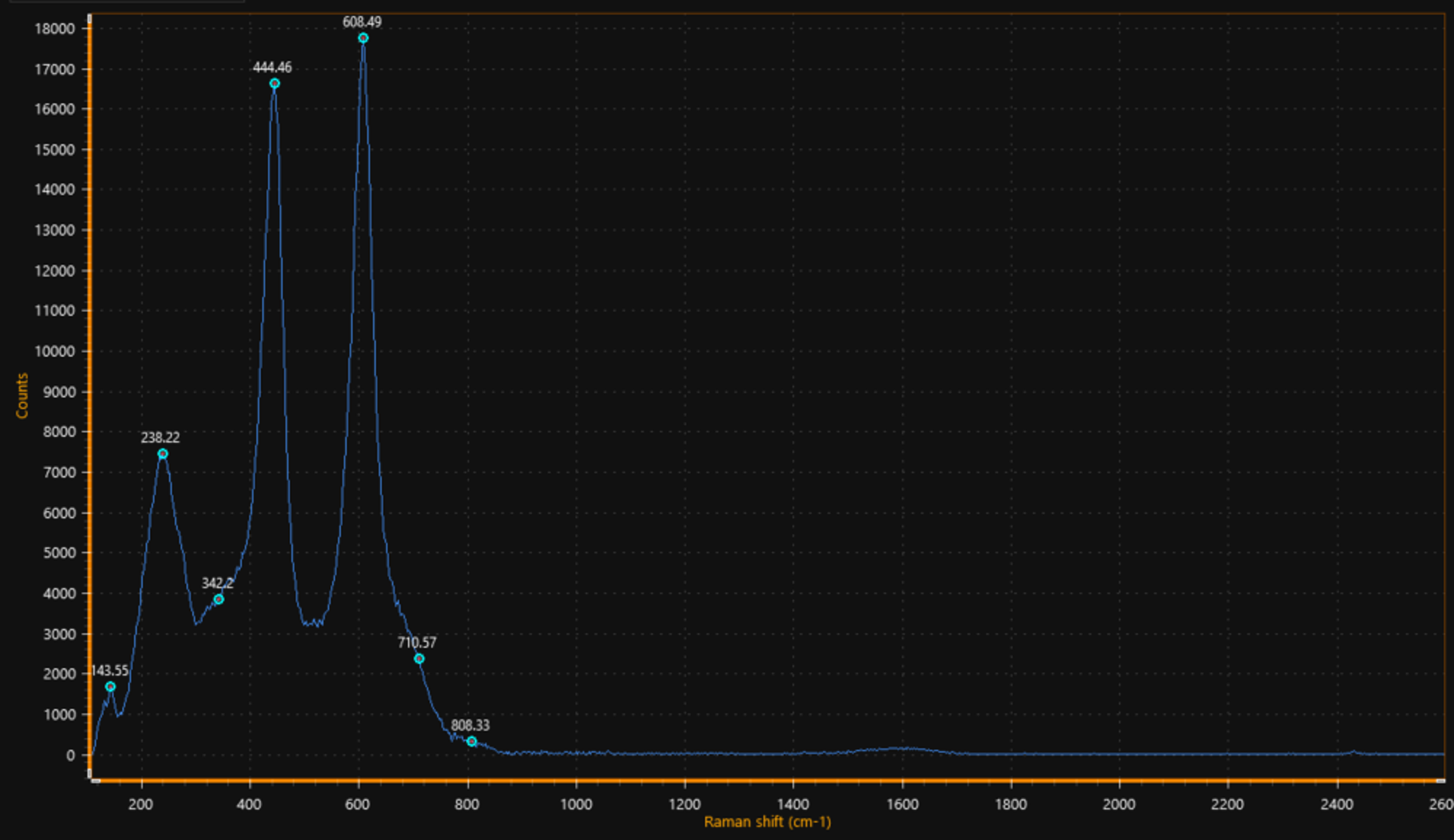Click the 0 tick label on Y axis
The width and height of the screenshot is (1454, 840).
coord(71,755)
